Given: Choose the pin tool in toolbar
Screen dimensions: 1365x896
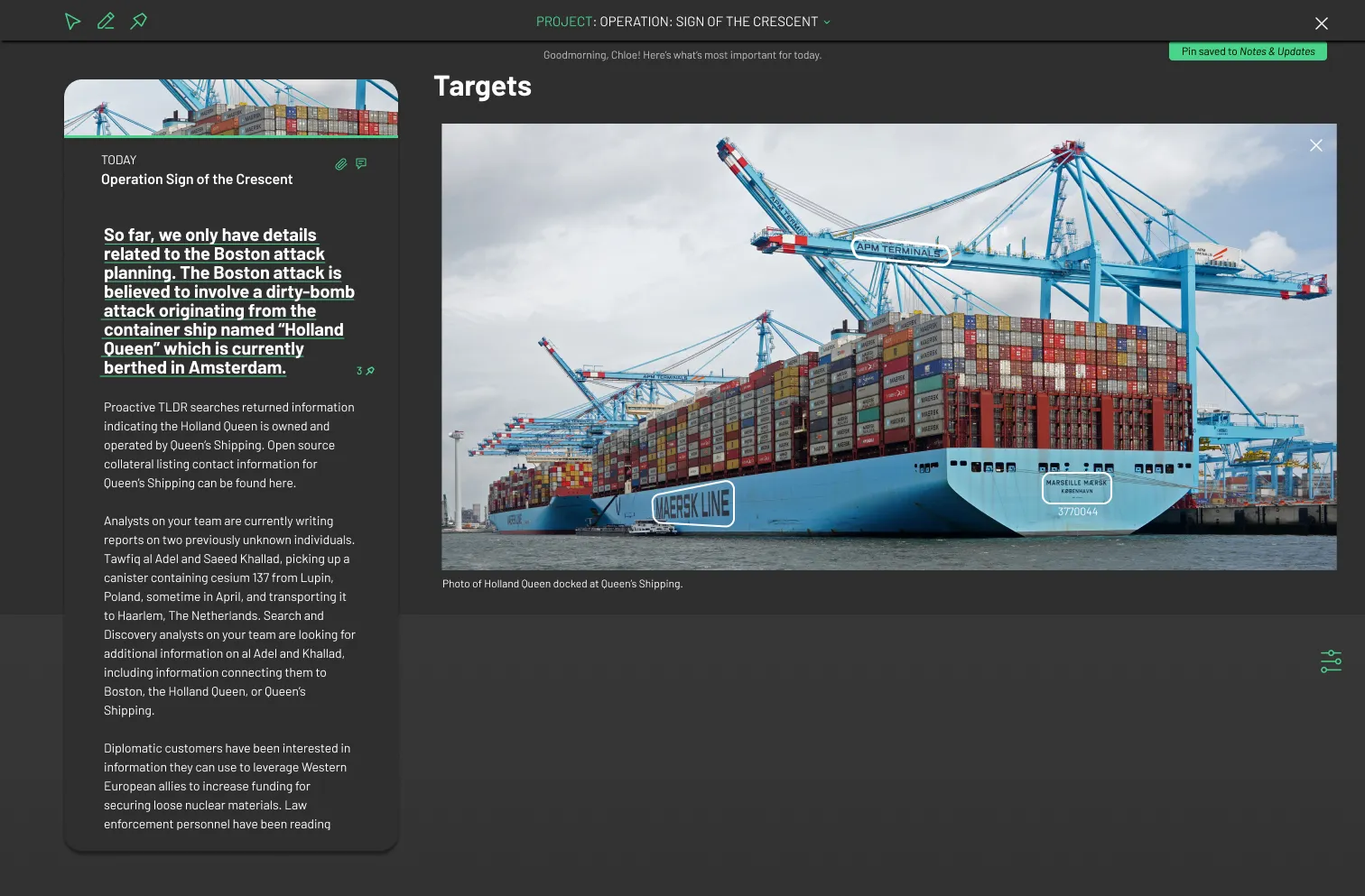Looking at the screenshot, I should pyautogui.click(x=139, y=21).
